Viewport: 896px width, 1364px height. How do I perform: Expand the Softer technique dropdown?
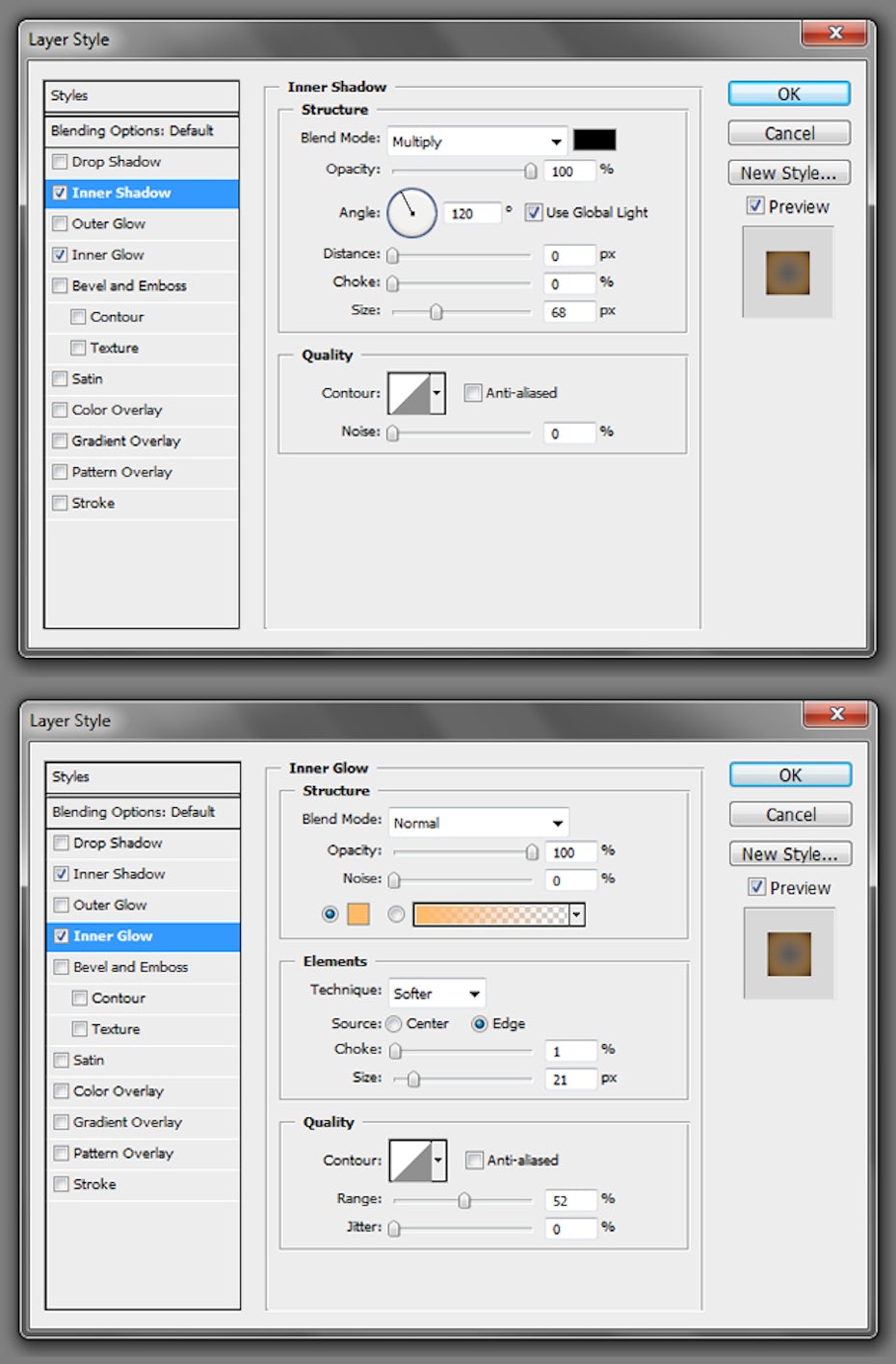[436, 993]
